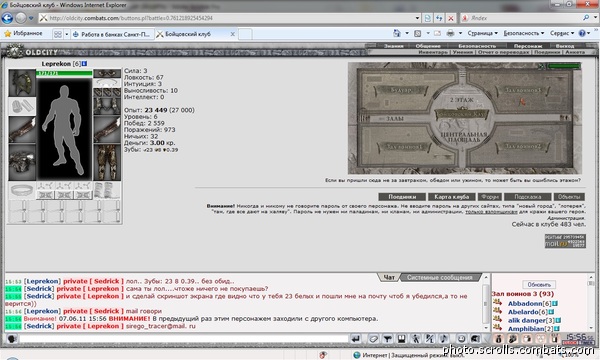Screen dimensions: 600x360
Task: Click the IE stop loading red X
Action: pyautogui.click(x=451, y=18)
